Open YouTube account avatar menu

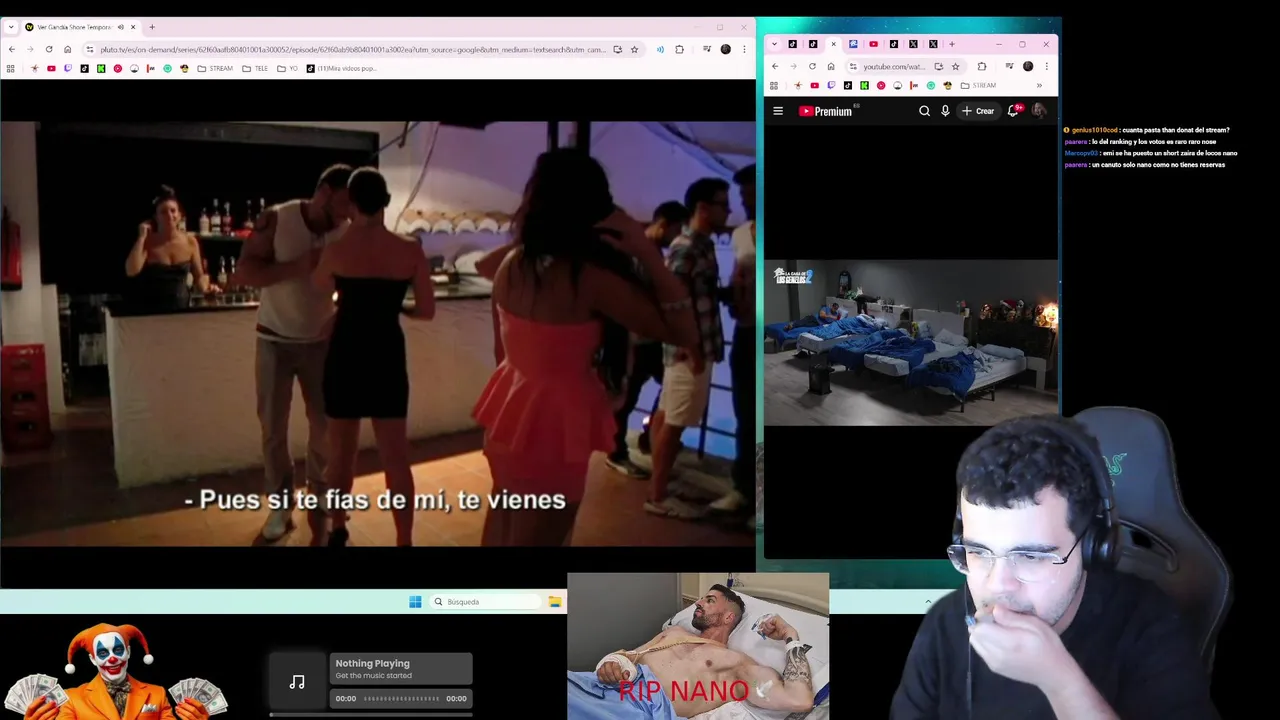[x=1039, y=111]
